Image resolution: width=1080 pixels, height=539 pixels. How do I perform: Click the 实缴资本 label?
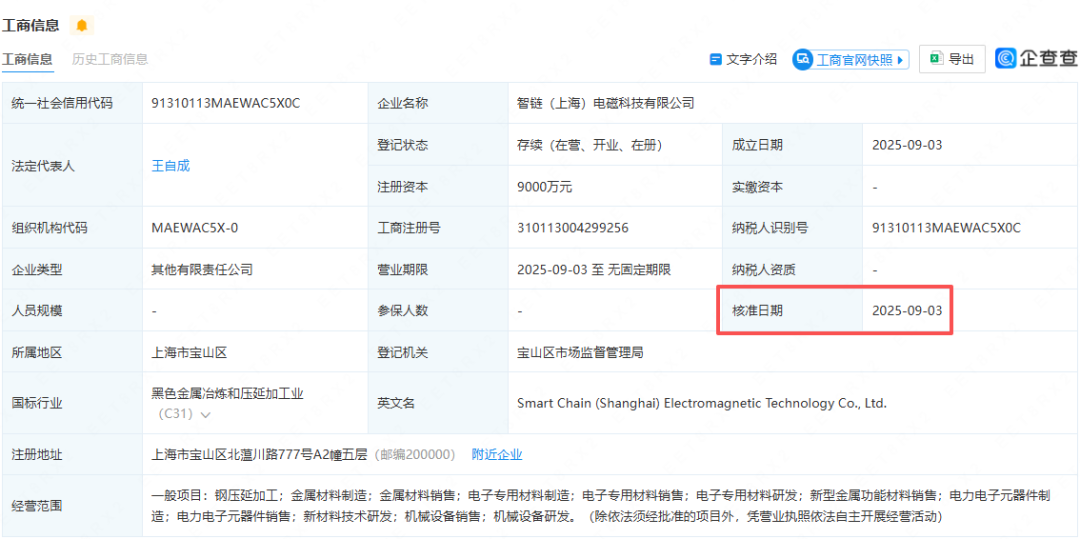click(x=757, y=187)
